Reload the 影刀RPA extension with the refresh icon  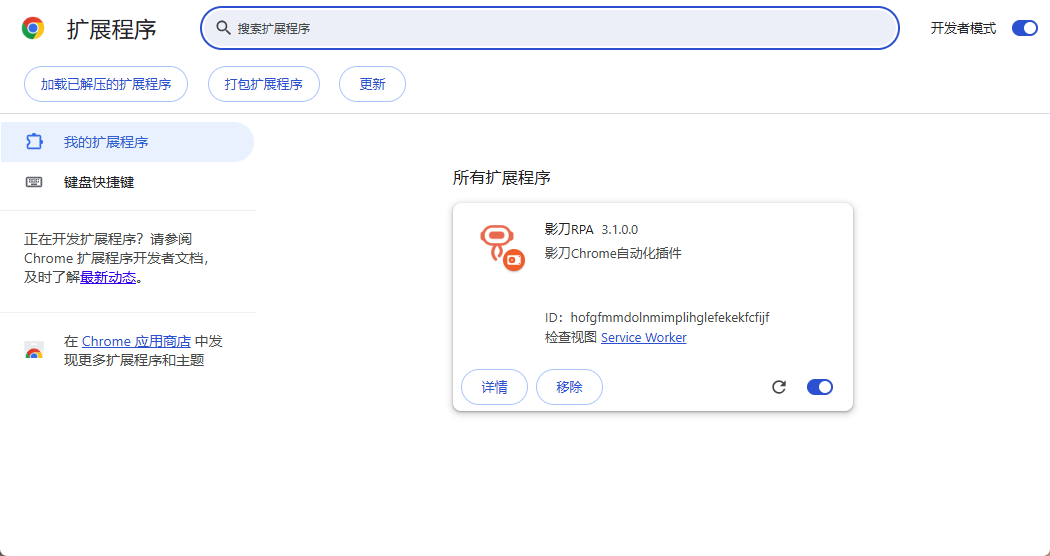(779, 387)
